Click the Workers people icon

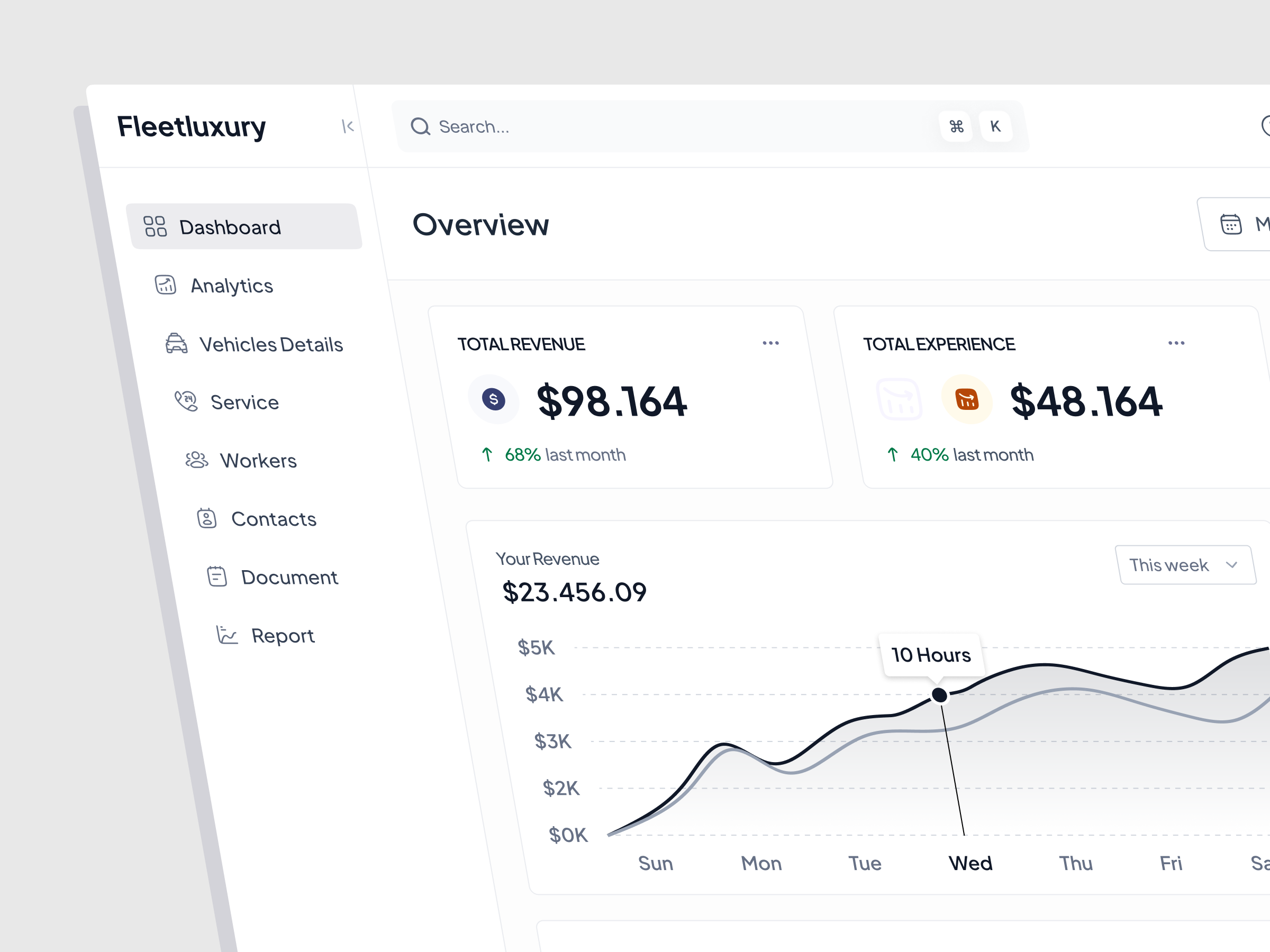tap(196, 460)
